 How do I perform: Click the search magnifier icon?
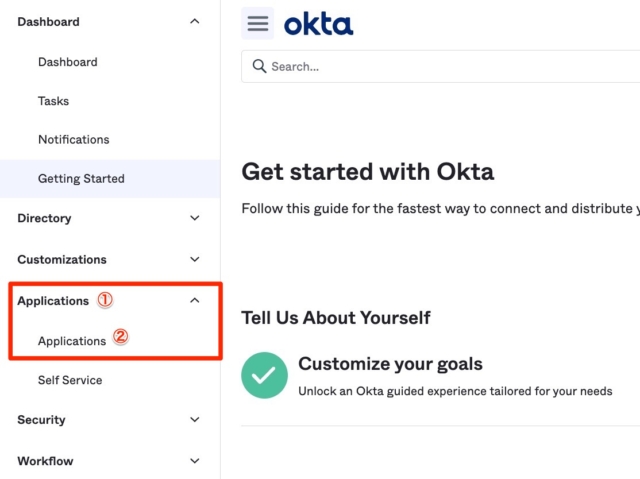(x=259, y=66)
